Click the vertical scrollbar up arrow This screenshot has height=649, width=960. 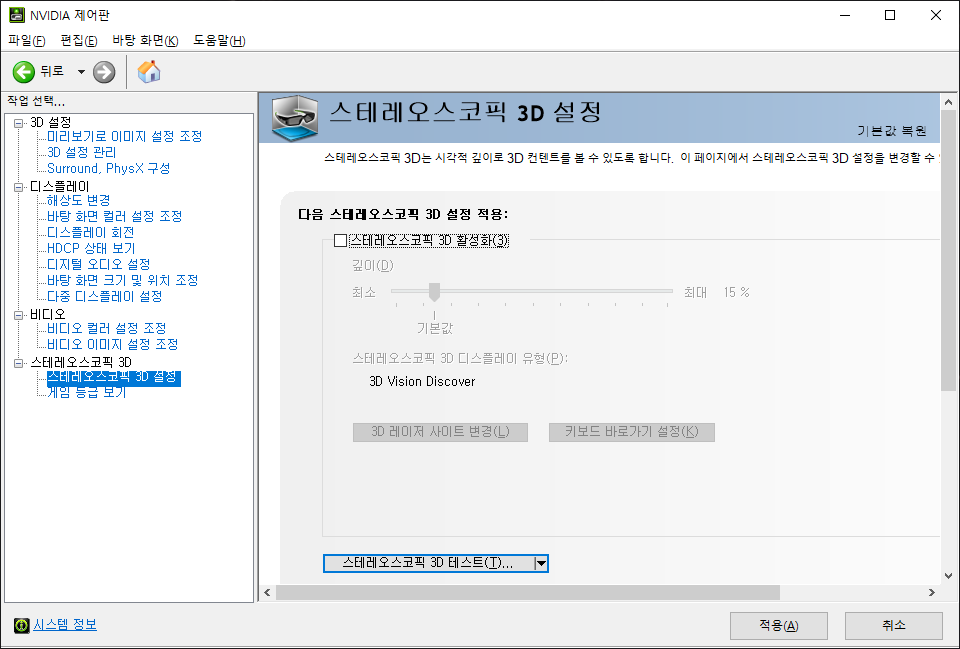(x=948, y=102)
